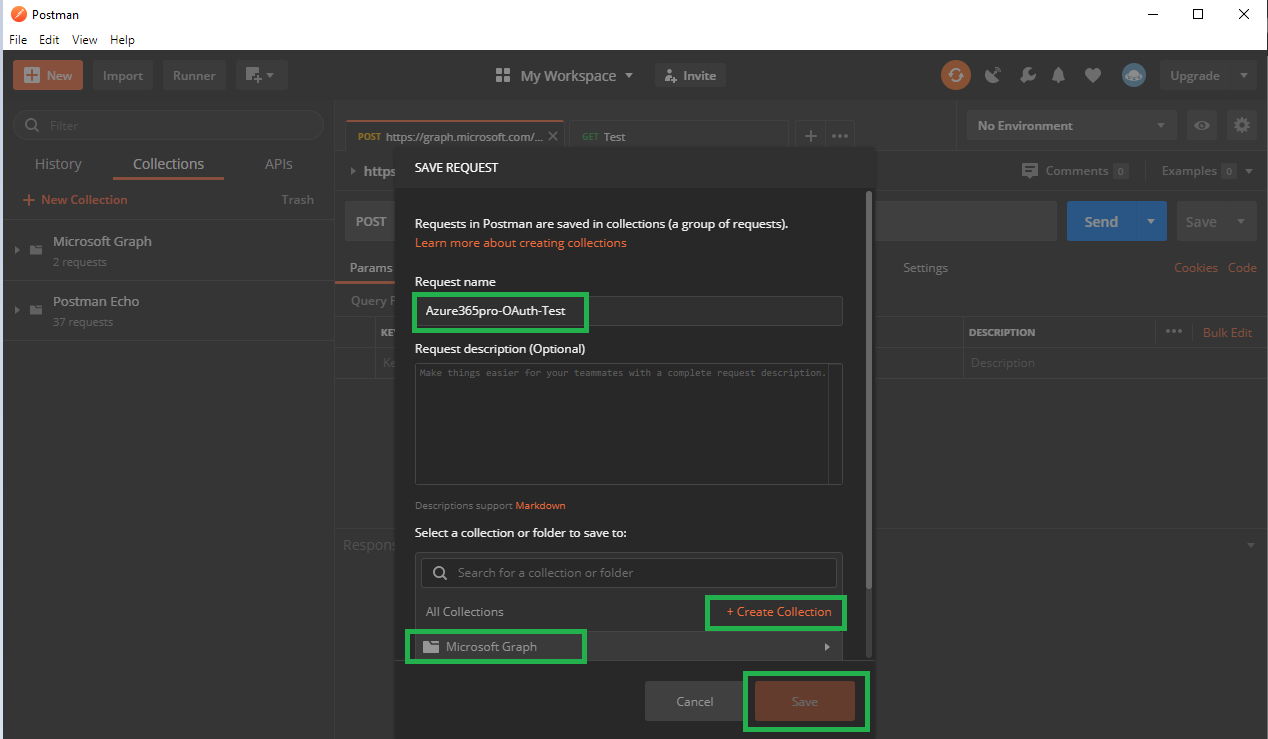Open the Edit menu

click(49, 40)
